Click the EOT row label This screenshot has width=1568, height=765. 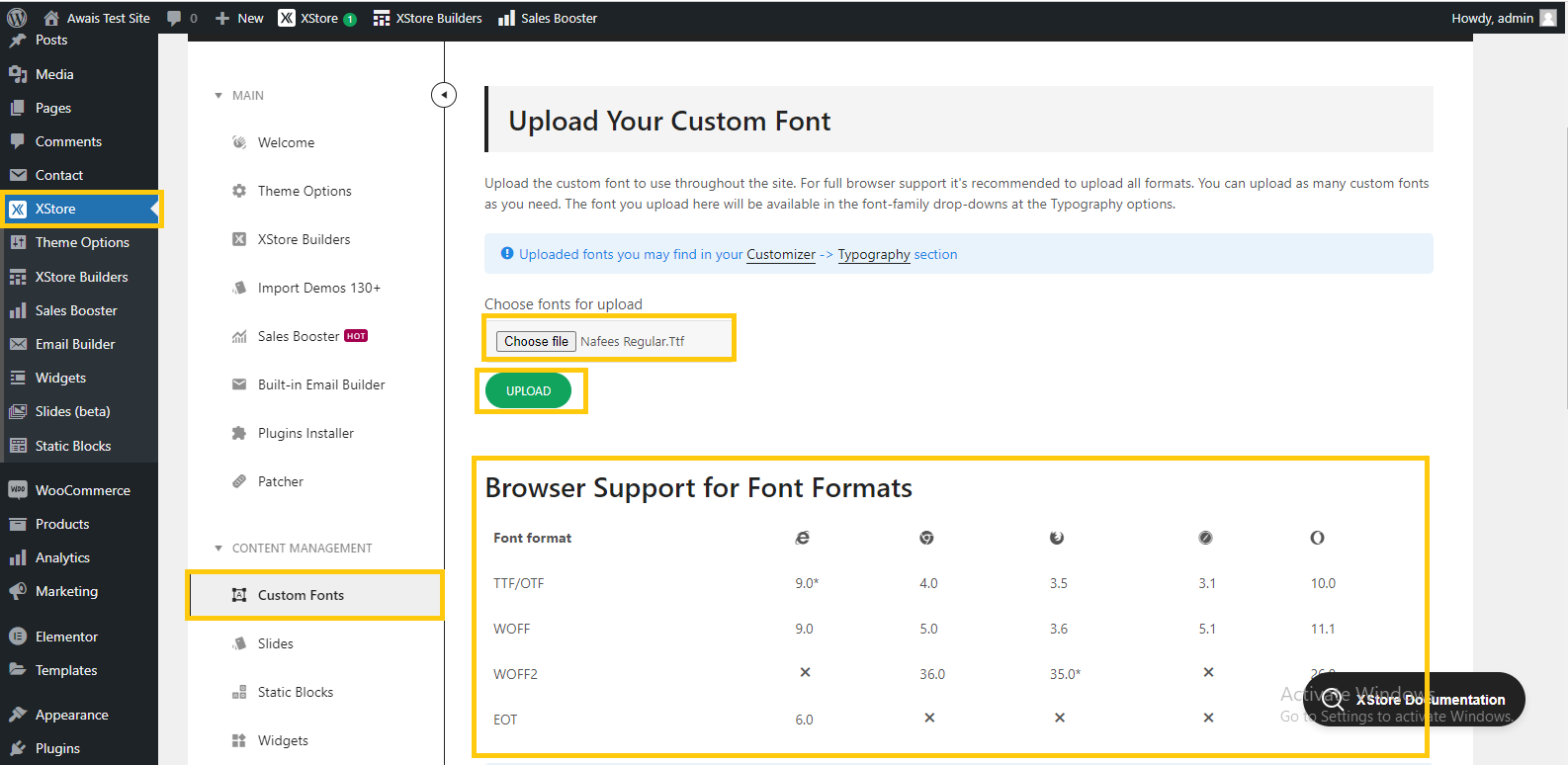point(505,720)
